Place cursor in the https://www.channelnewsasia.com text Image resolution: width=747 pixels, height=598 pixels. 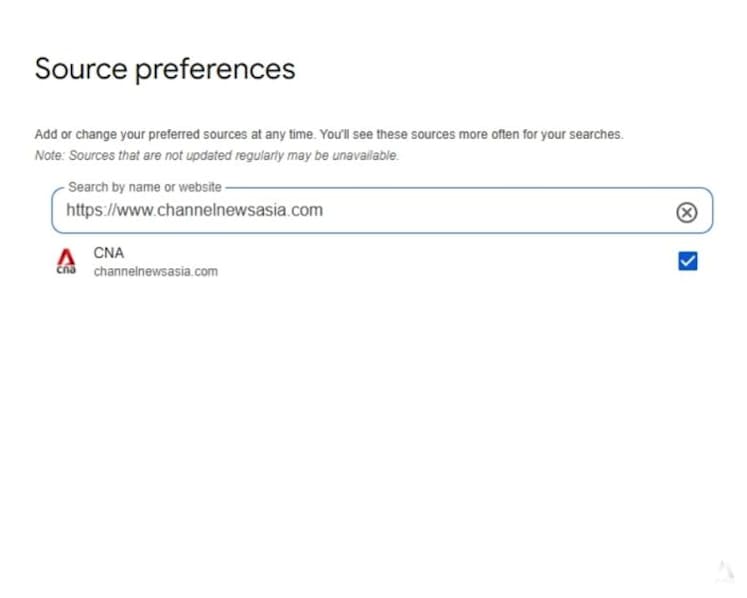tap(194, 210)
